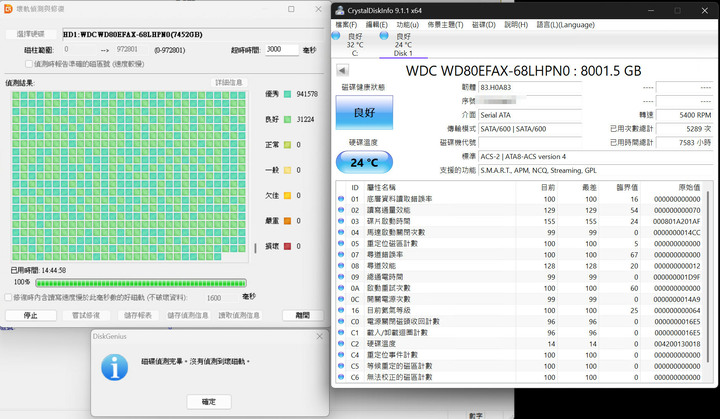
Task: Open the 磁碟(D) menu
Action: [x=484, y=24]
